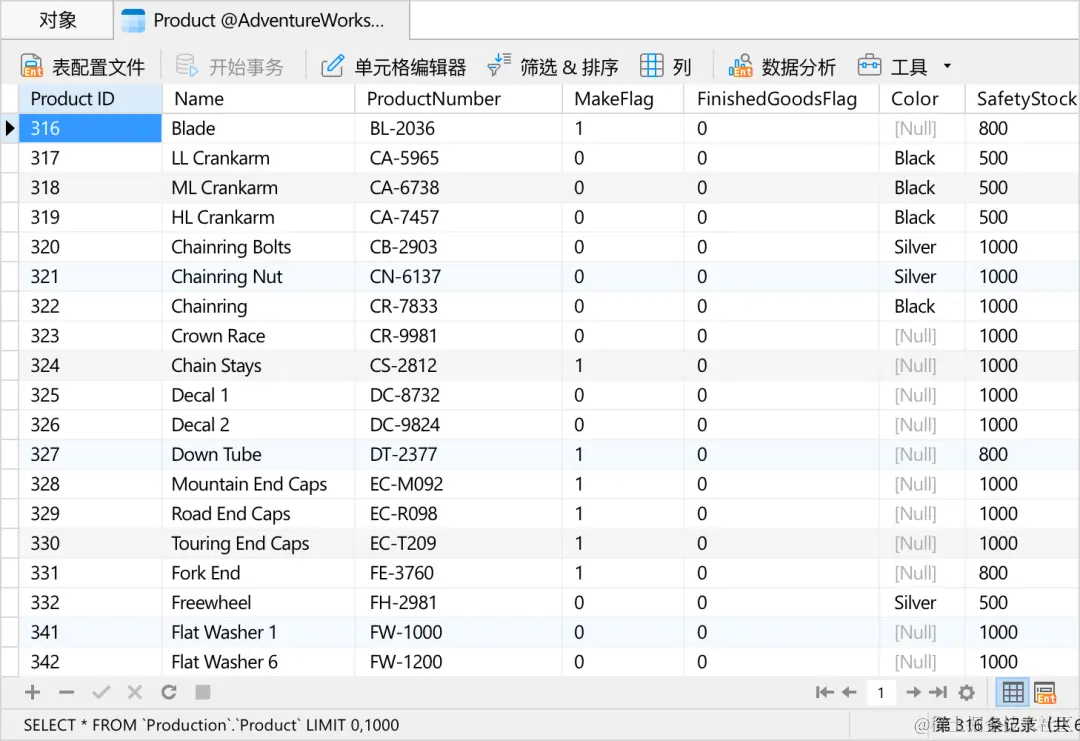The width and height of the screenshot is (1080, 741).
Task: Stop the running query square icon
Action: coord(202,692)
